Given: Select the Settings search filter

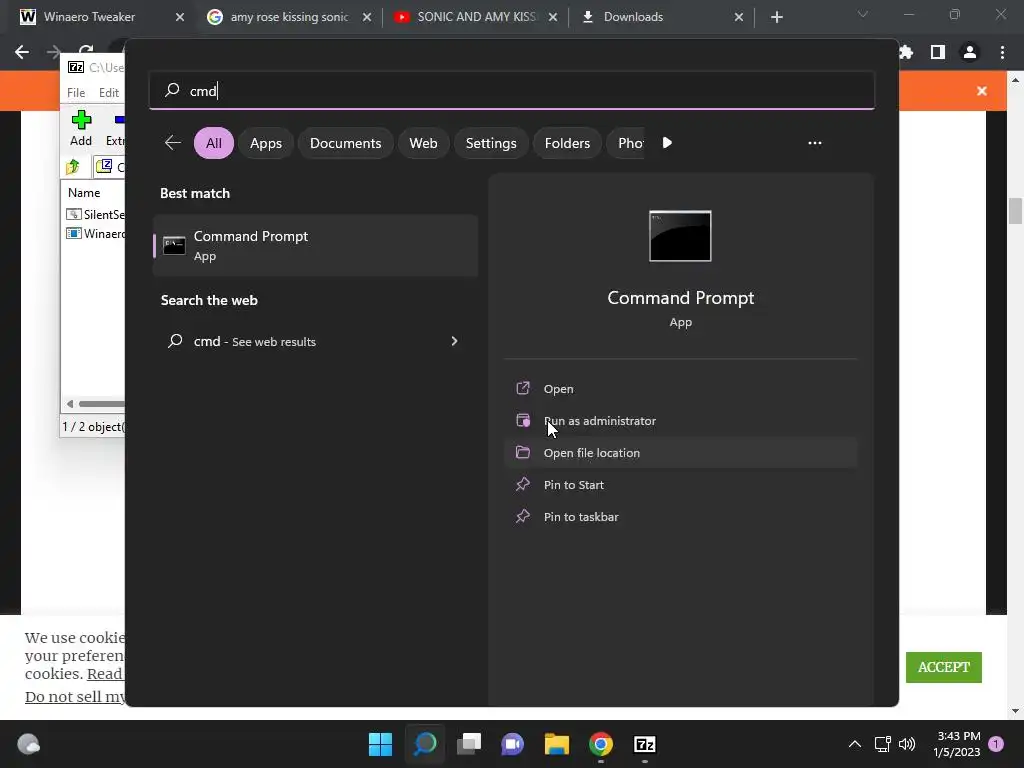Looking at the screenshot, I should pos(491,143).
